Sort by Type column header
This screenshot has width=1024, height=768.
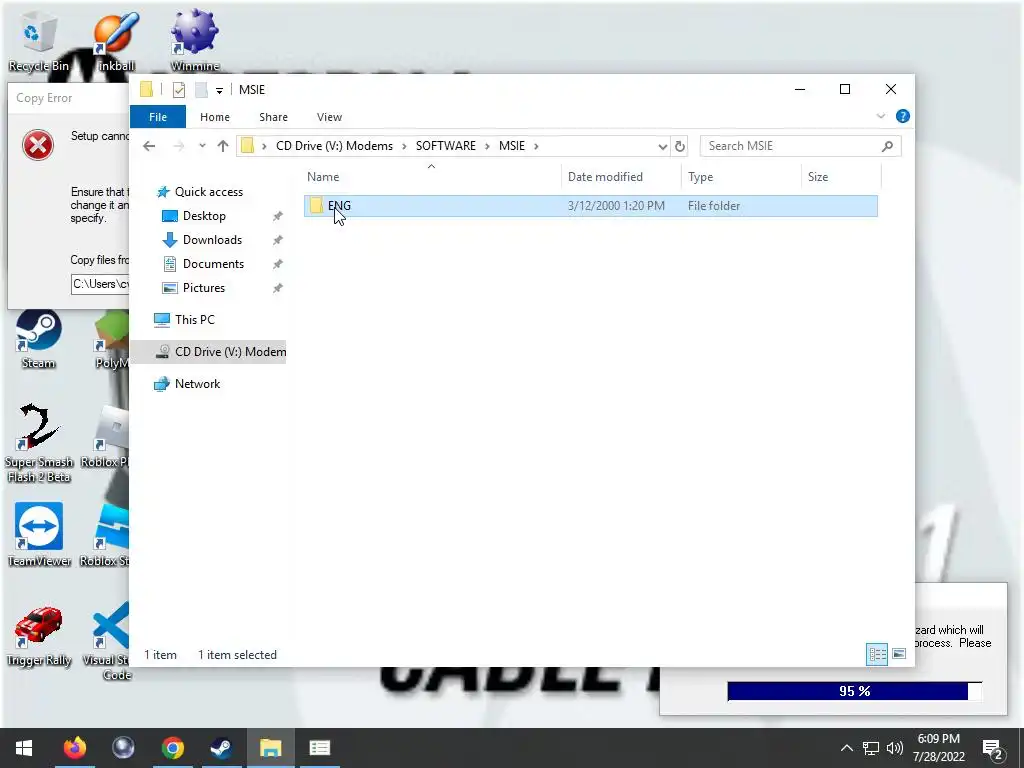pos(741,176)
